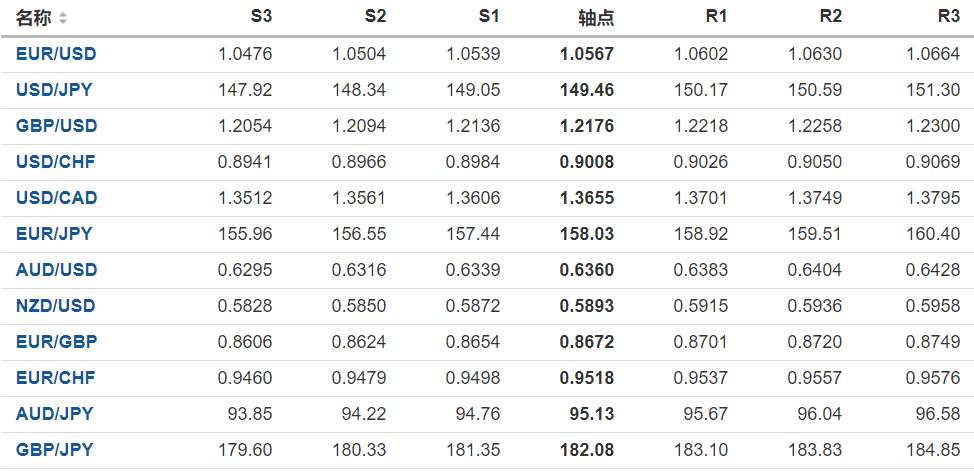This screenshot has height=471, width=974.
Task: Click the sort arrows beside 名称 header
Action: click(64, 18)
